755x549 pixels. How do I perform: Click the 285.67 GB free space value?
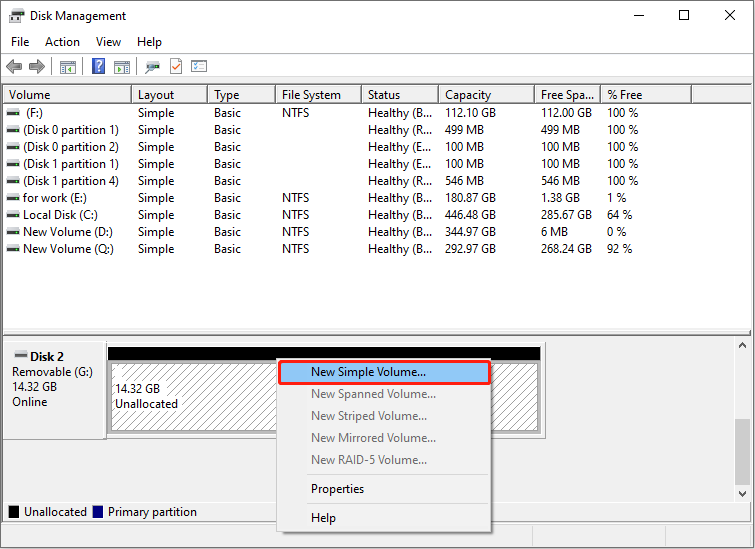[x=566, y=215]
